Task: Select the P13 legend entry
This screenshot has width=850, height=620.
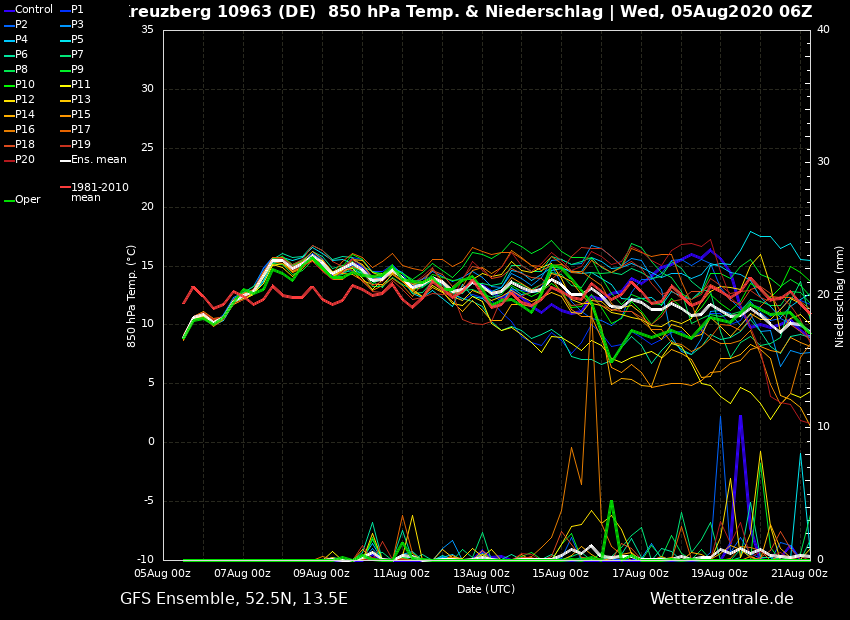Action: pos(75,100)
